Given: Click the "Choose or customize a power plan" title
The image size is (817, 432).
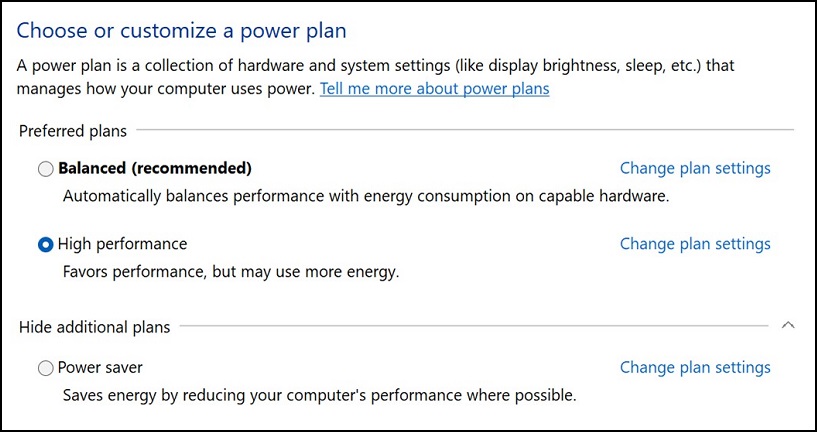Looking at the screenshot, I should [182, 31].
